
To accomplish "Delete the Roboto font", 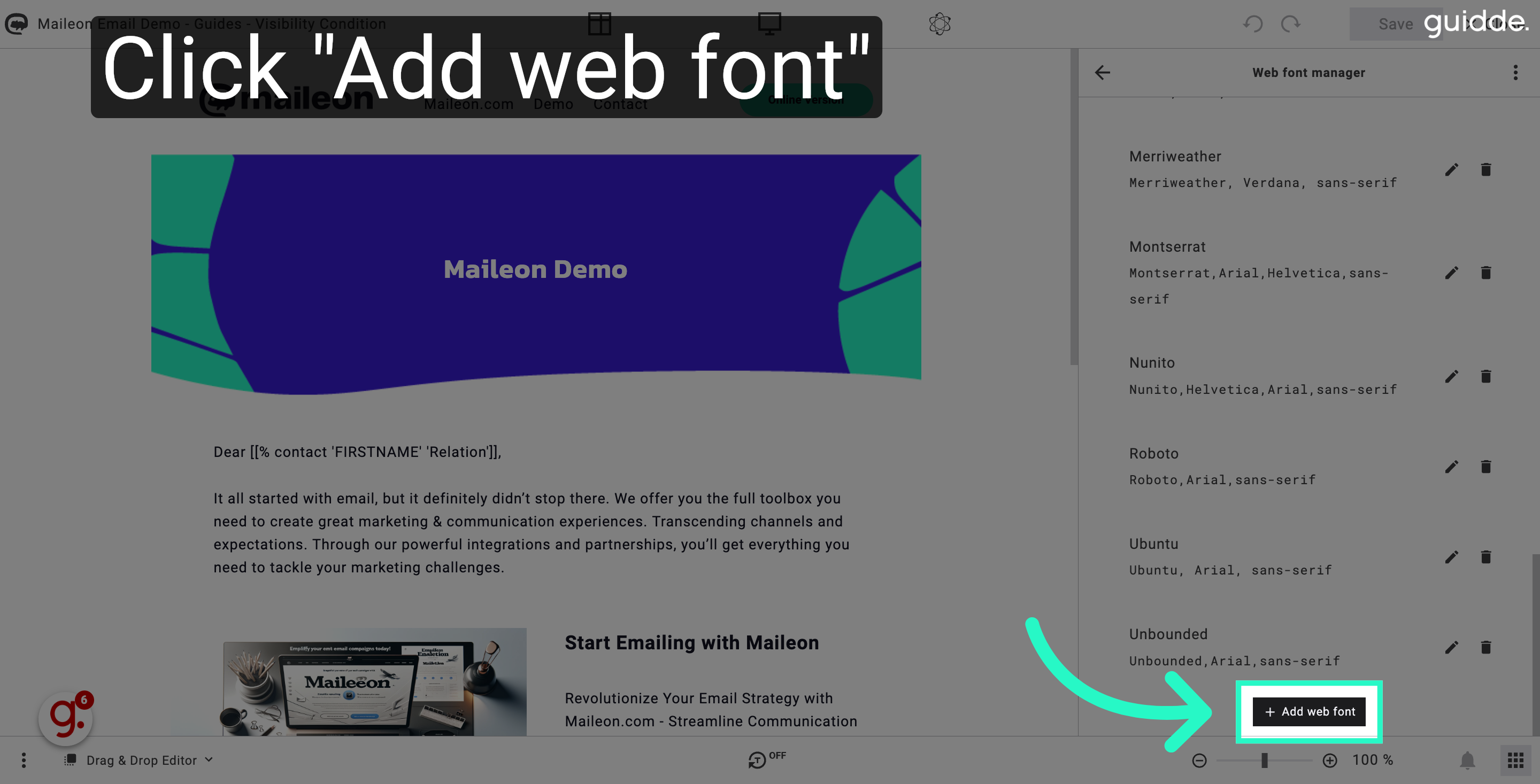I will pyautogui.click(x=1485, y=467).
